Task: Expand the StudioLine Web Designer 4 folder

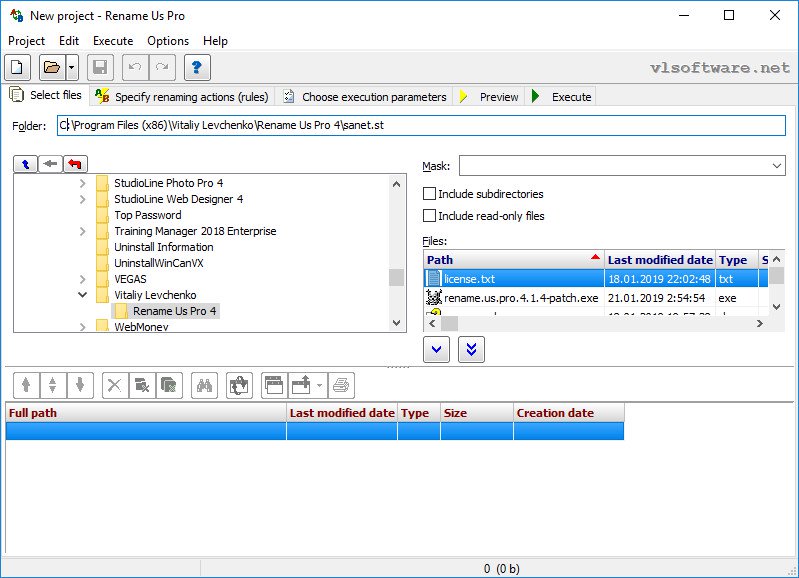Action: point(83,199)
